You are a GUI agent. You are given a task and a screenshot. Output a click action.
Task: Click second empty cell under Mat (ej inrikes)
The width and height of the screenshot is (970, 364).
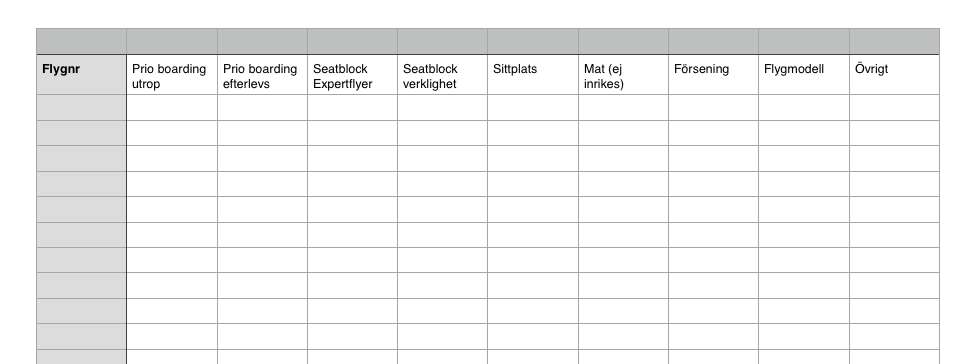(624, 133)
